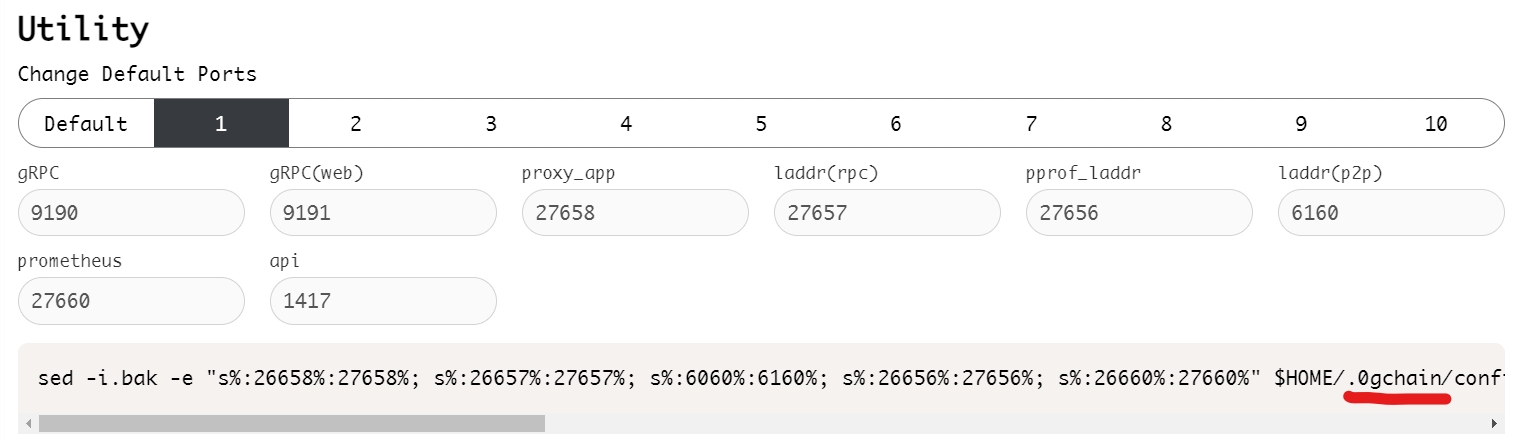Select port preset 1
This screenshot has width=1518, height=440.
point(221,124)
